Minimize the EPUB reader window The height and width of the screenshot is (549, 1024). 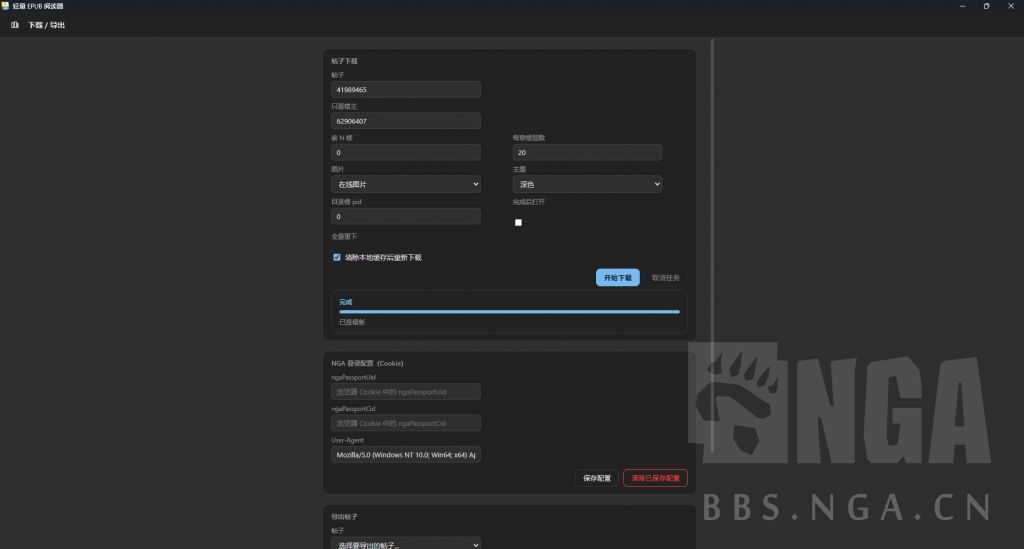pos(962,6)
